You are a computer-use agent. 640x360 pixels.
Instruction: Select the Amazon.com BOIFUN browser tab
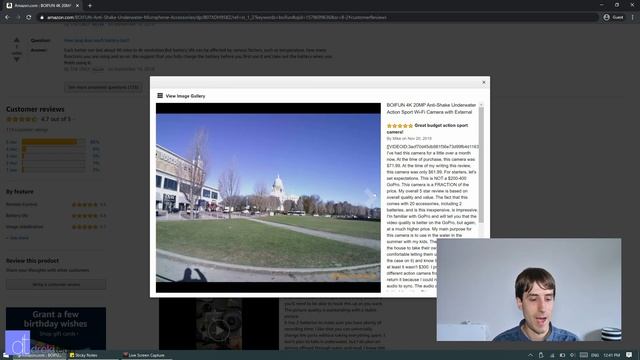tap(41, 6)
